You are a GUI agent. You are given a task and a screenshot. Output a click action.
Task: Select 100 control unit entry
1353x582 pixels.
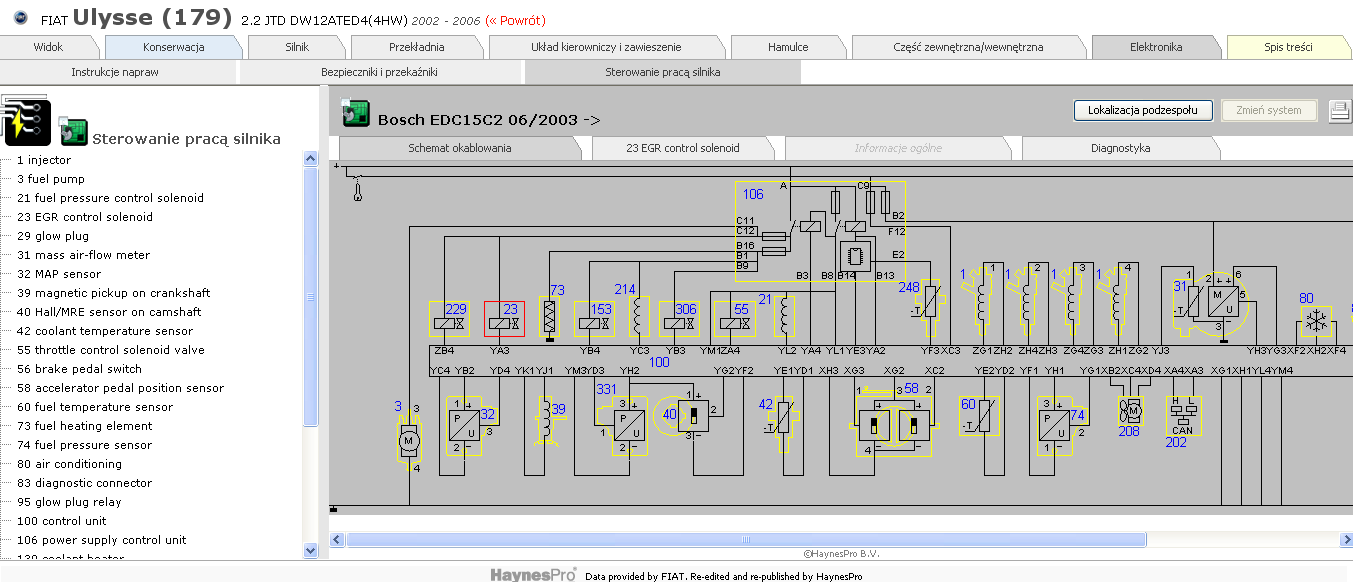point(61,521)
